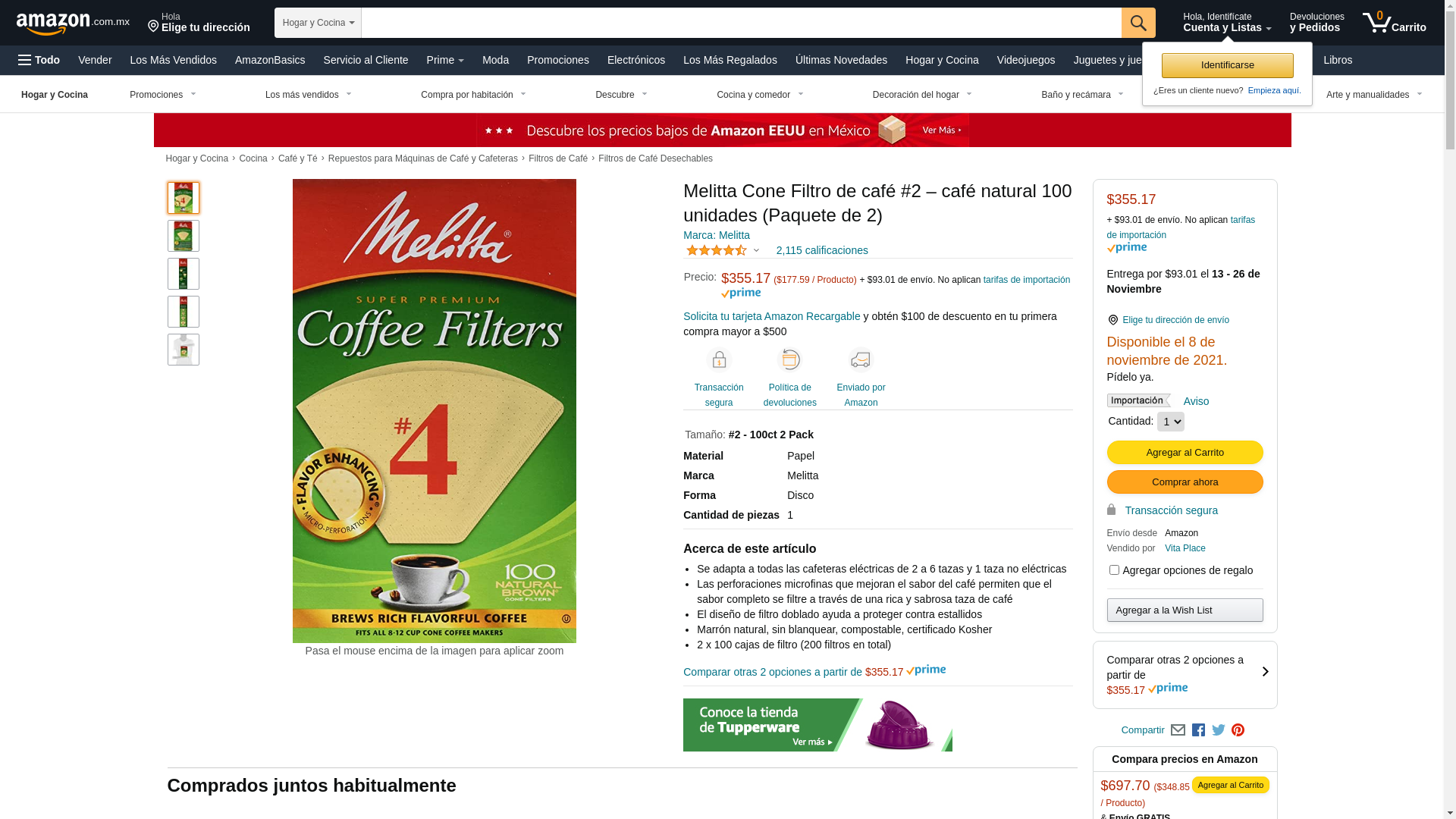1456x819 pixels.
Task: Share this product via Facebook icon
Action: tap(1198, 730)
